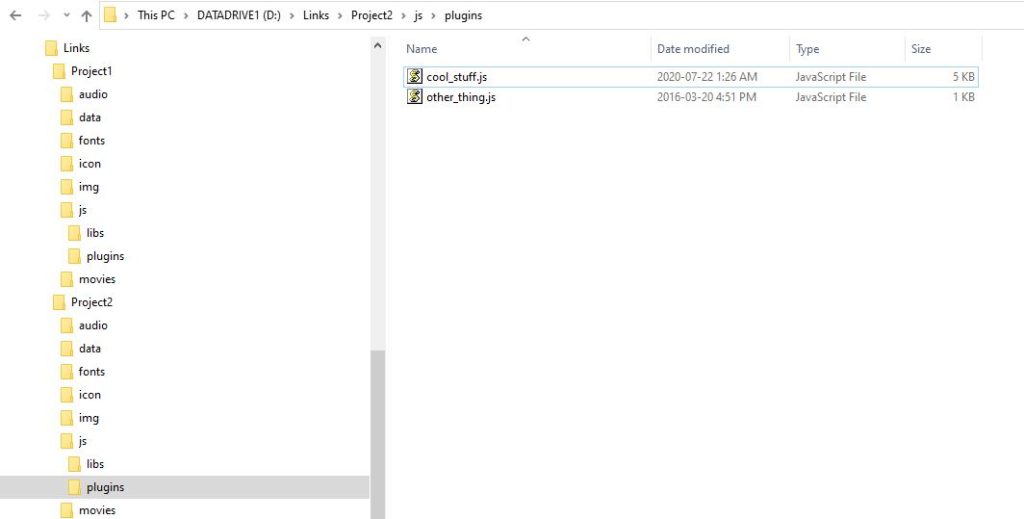Click the cool_stuff.js JavaScript file icon
Image resolution: width=1024 pixels, height=519 pixels.
414,77
